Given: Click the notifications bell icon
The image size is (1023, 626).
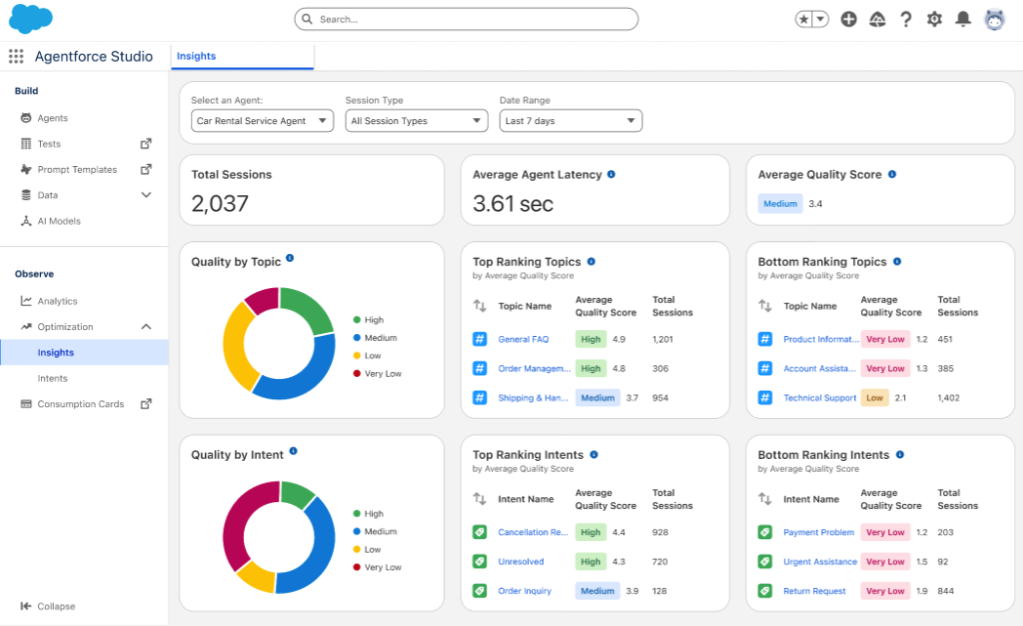Looking at the screenshot, I should tap(963, 19).
